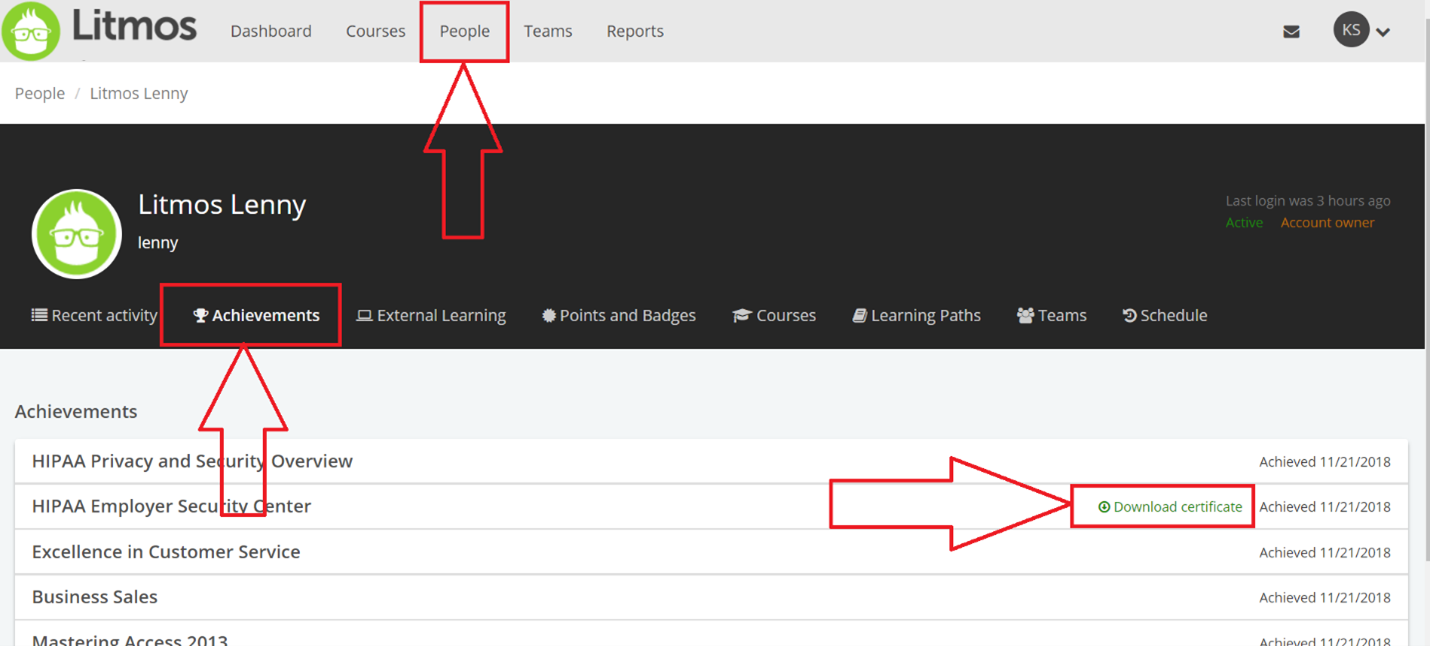Go to the Courses menu
The width and height of the screenshot is (1430, 646).
375,31
